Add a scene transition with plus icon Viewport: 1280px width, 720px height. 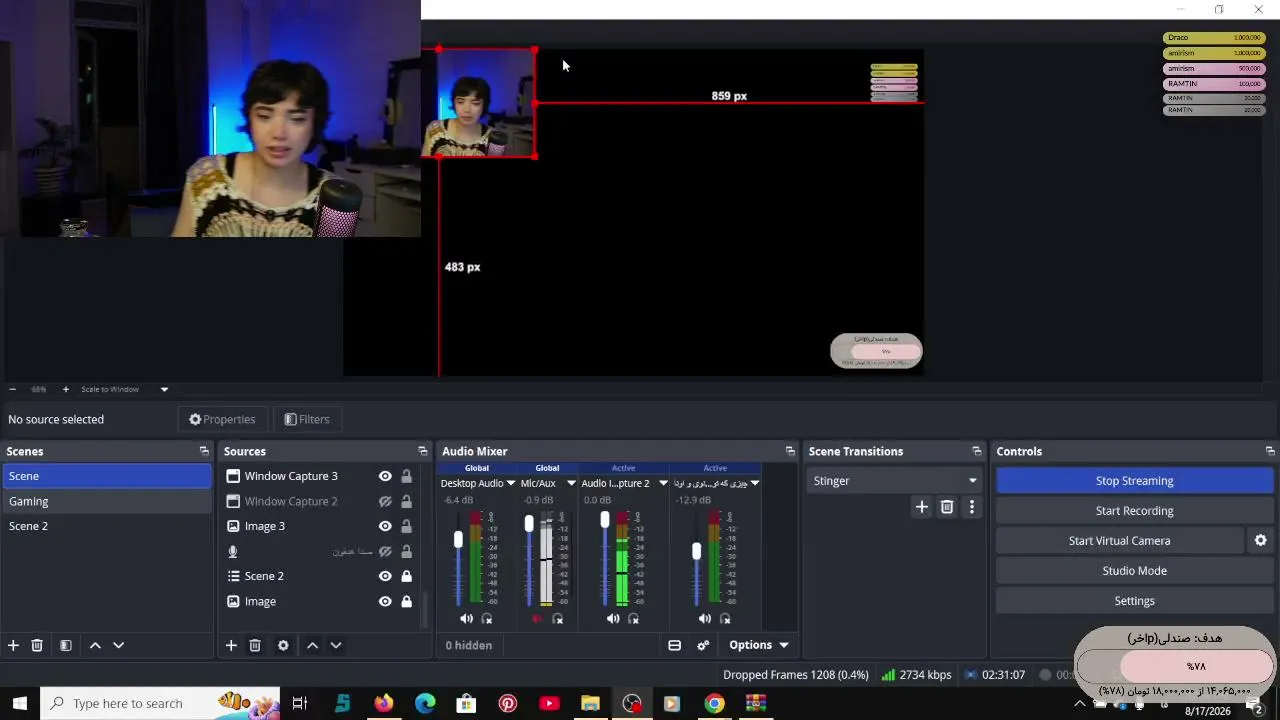point(922,507)
